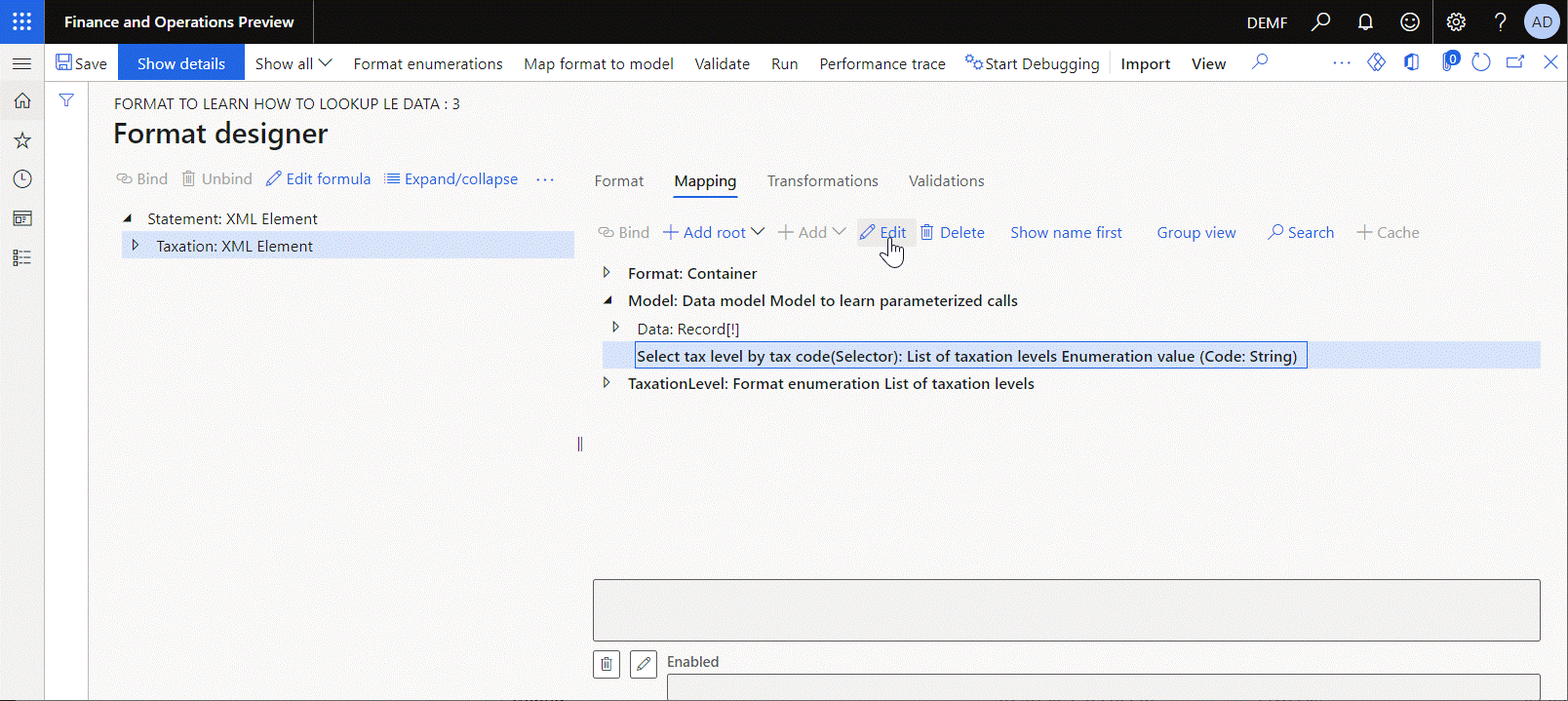Open help question mark
This screenshot has width=1568, height=701.
click(1500, 21)
